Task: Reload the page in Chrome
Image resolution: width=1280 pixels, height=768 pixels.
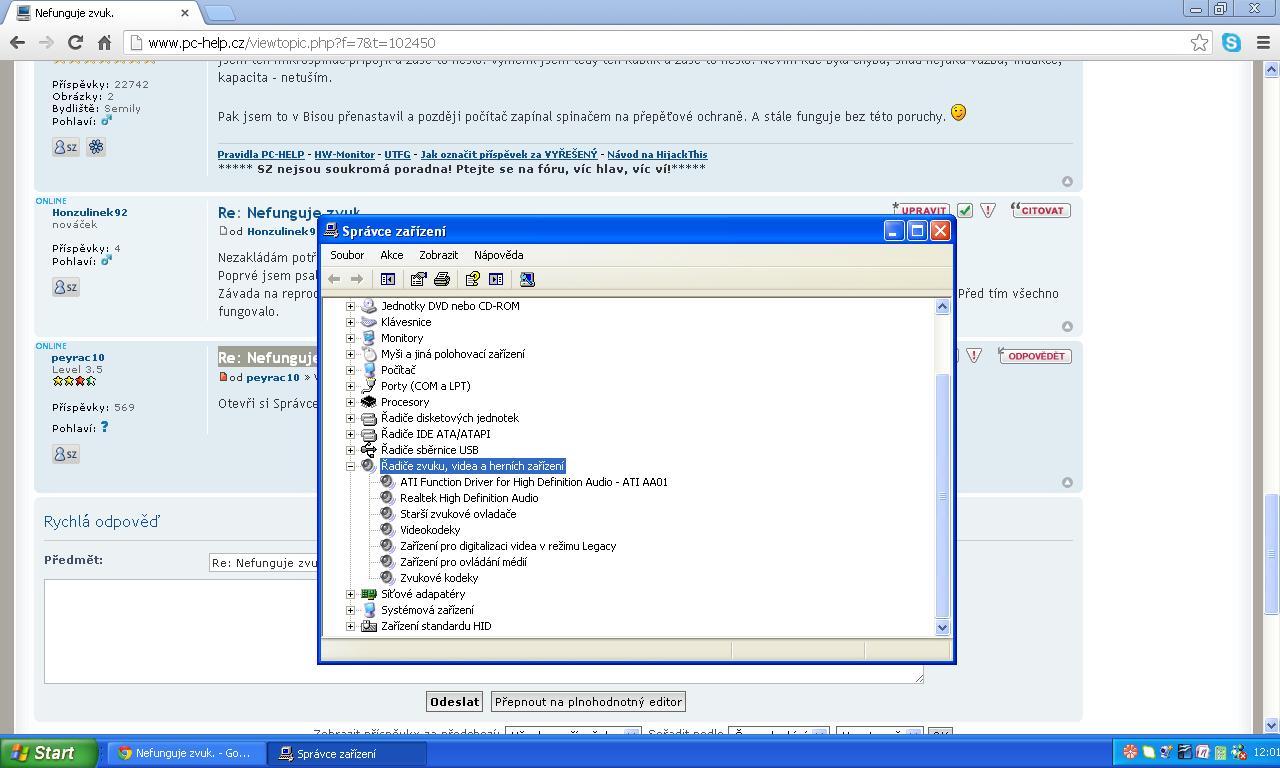Action: coord(75,42)
